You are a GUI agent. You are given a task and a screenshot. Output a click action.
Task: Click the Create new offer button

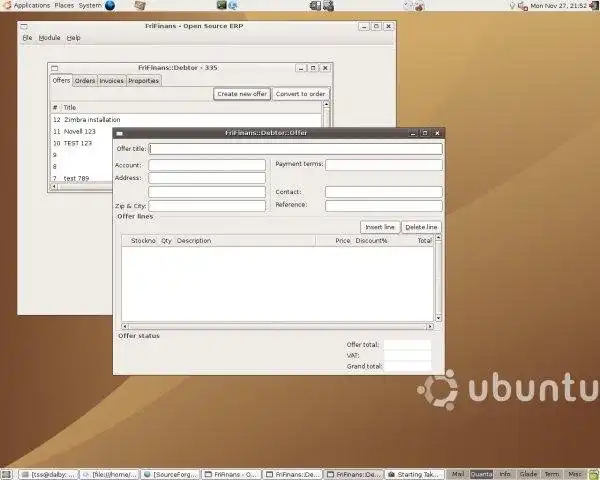coord(242,94)
